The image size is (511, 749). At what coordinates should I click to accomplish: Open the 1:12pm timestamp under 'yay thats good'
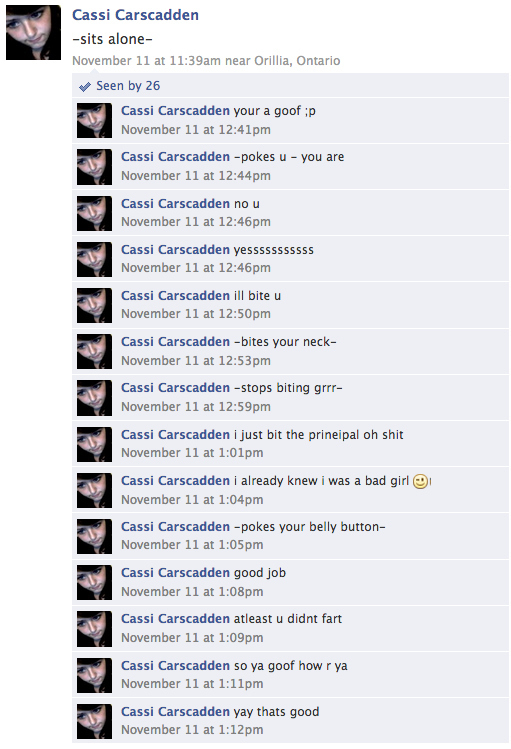[192, 730]
